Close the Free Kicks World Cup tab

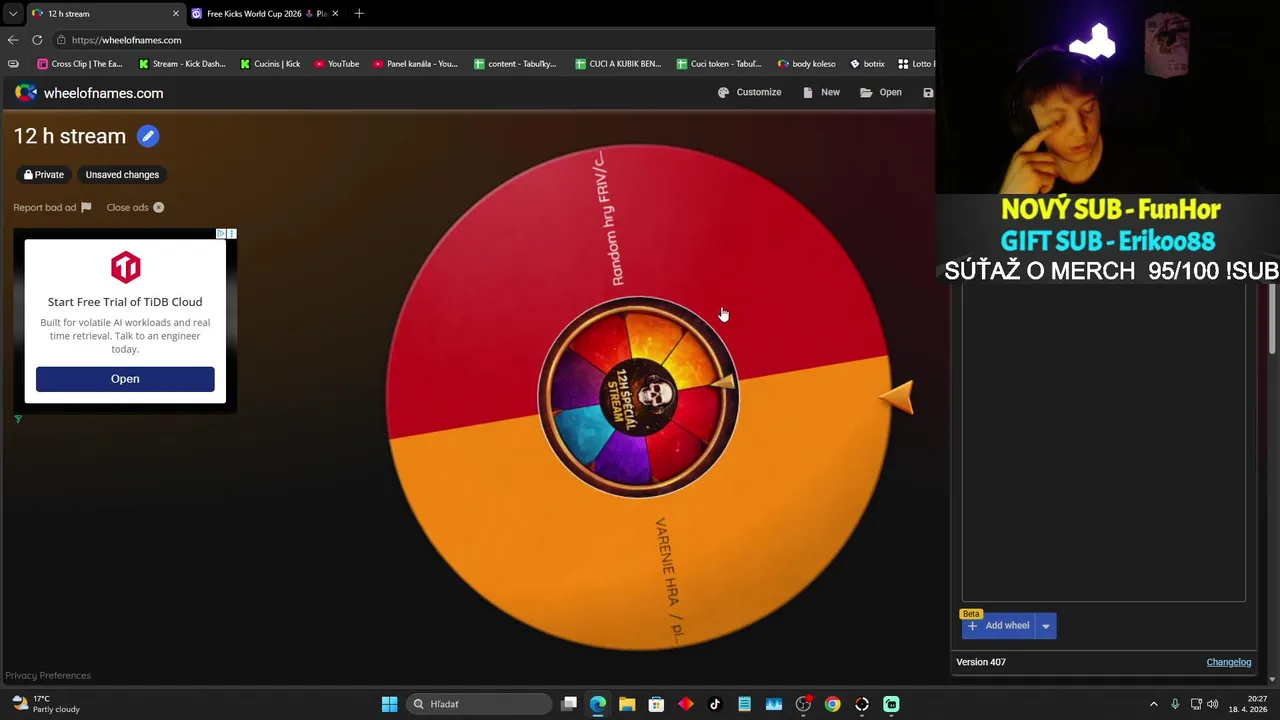pos(335,14)
